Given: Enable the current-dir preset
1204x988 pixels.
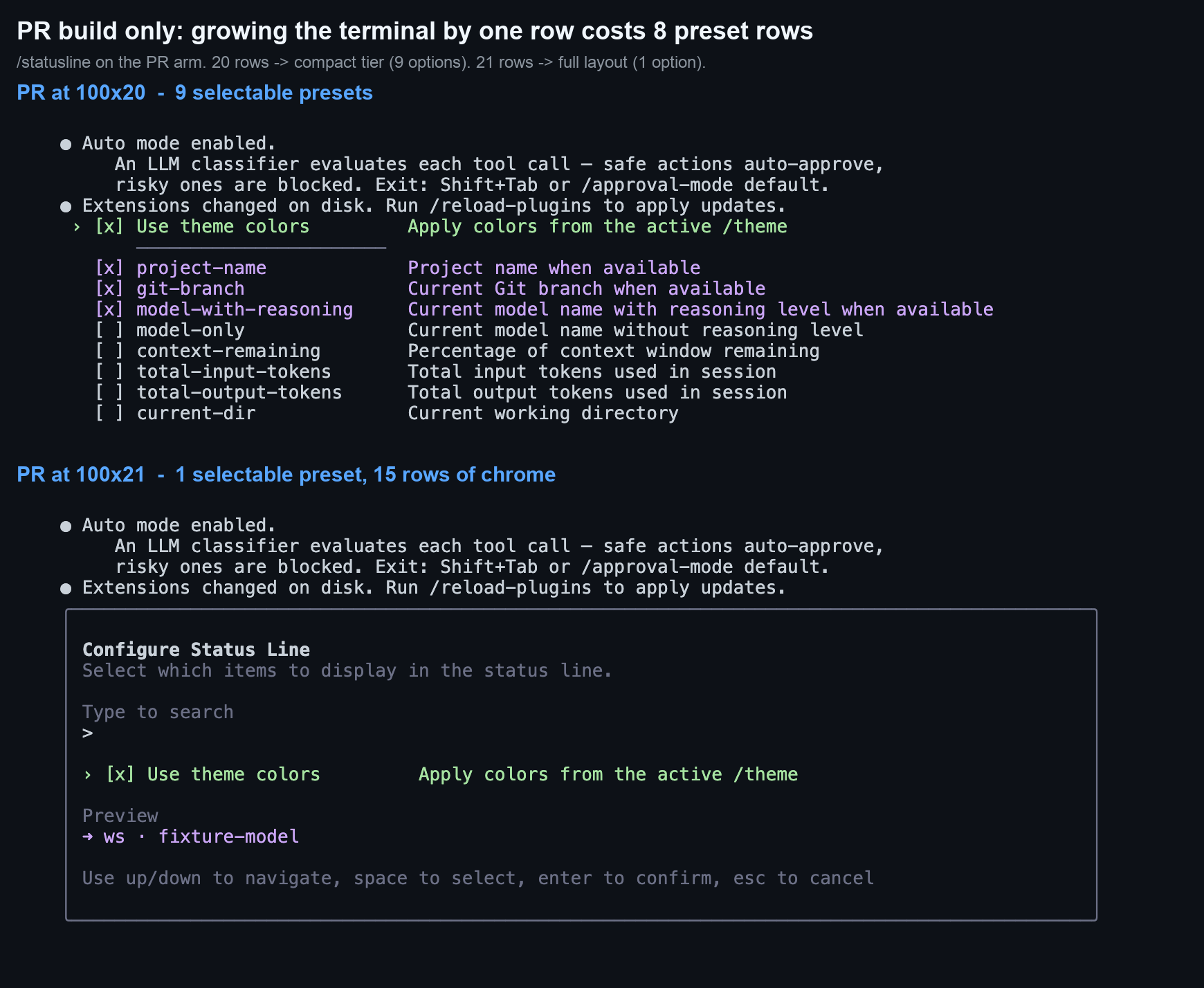Looking at the screenshot, I should tap(109, 413).
